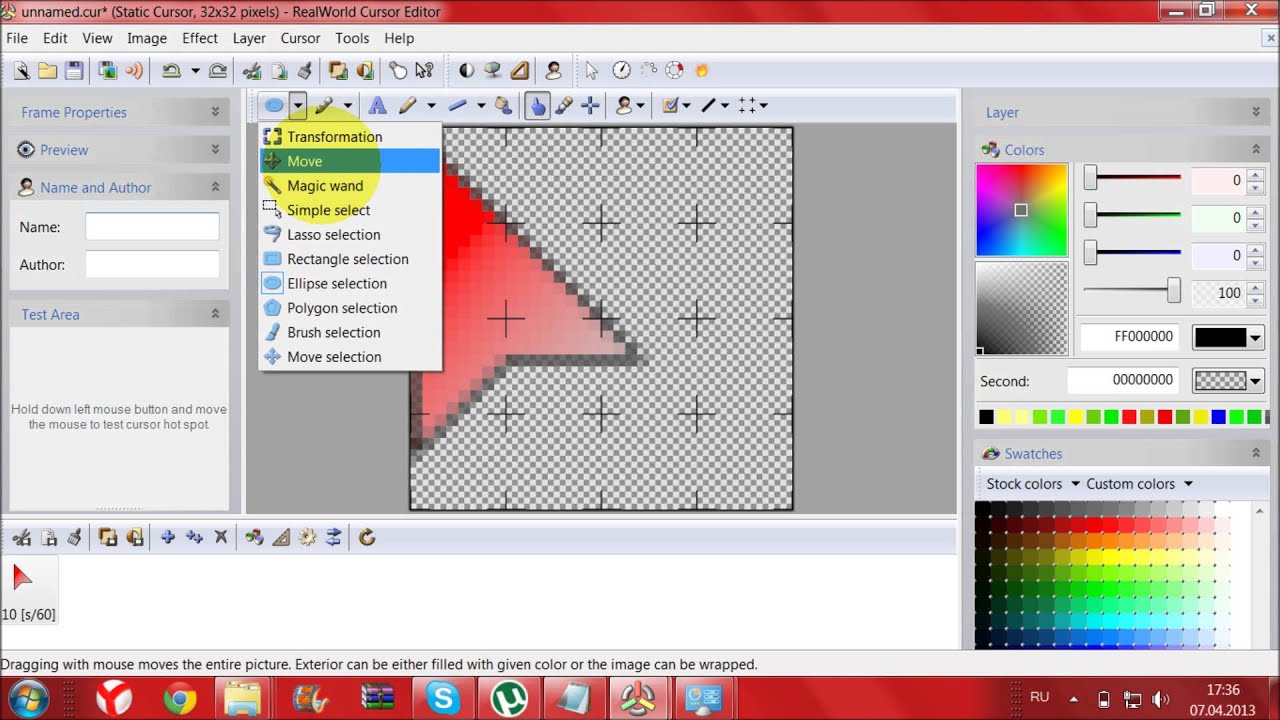
Task: Choose Polygon selection from the tool menu
Action: (350, 308)
